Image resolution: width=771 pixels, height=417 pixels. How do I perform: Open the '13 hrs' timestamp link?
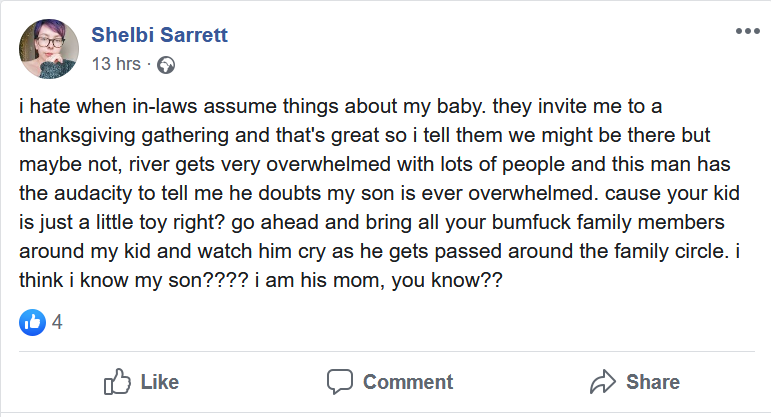pyautogui.click(x=116, y=64)
